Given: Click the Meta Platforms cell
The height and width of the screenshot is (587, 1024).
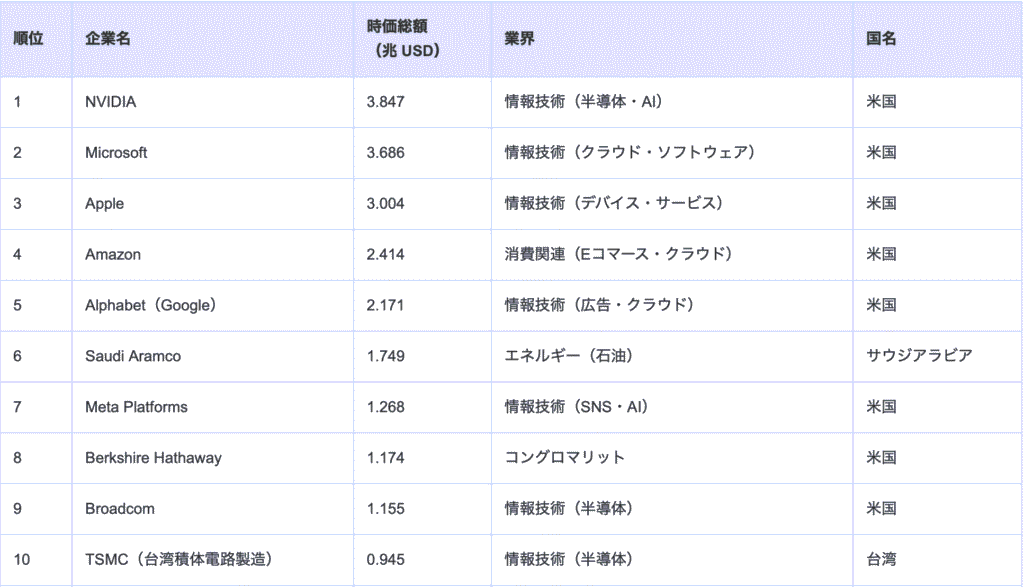Looking at the screenshot, I should coord(136,407).
